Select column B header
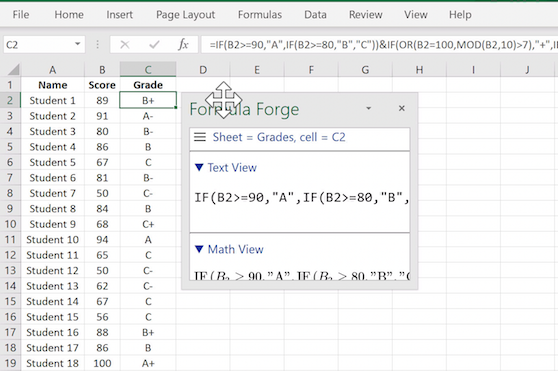This screenshot has width=558, height=371. coord(102,70)
